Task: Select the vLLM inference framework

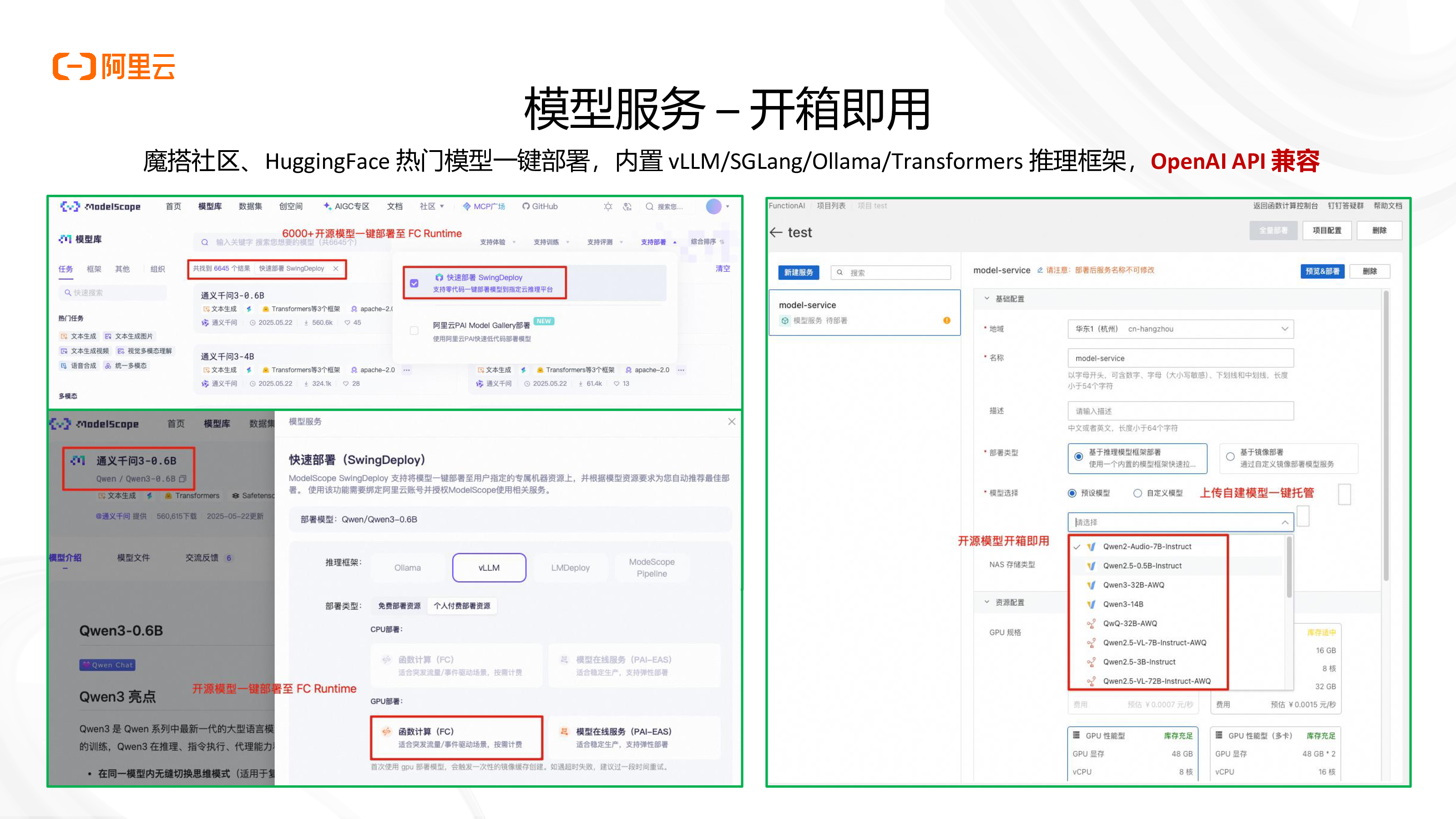Action: coord(489,567)
